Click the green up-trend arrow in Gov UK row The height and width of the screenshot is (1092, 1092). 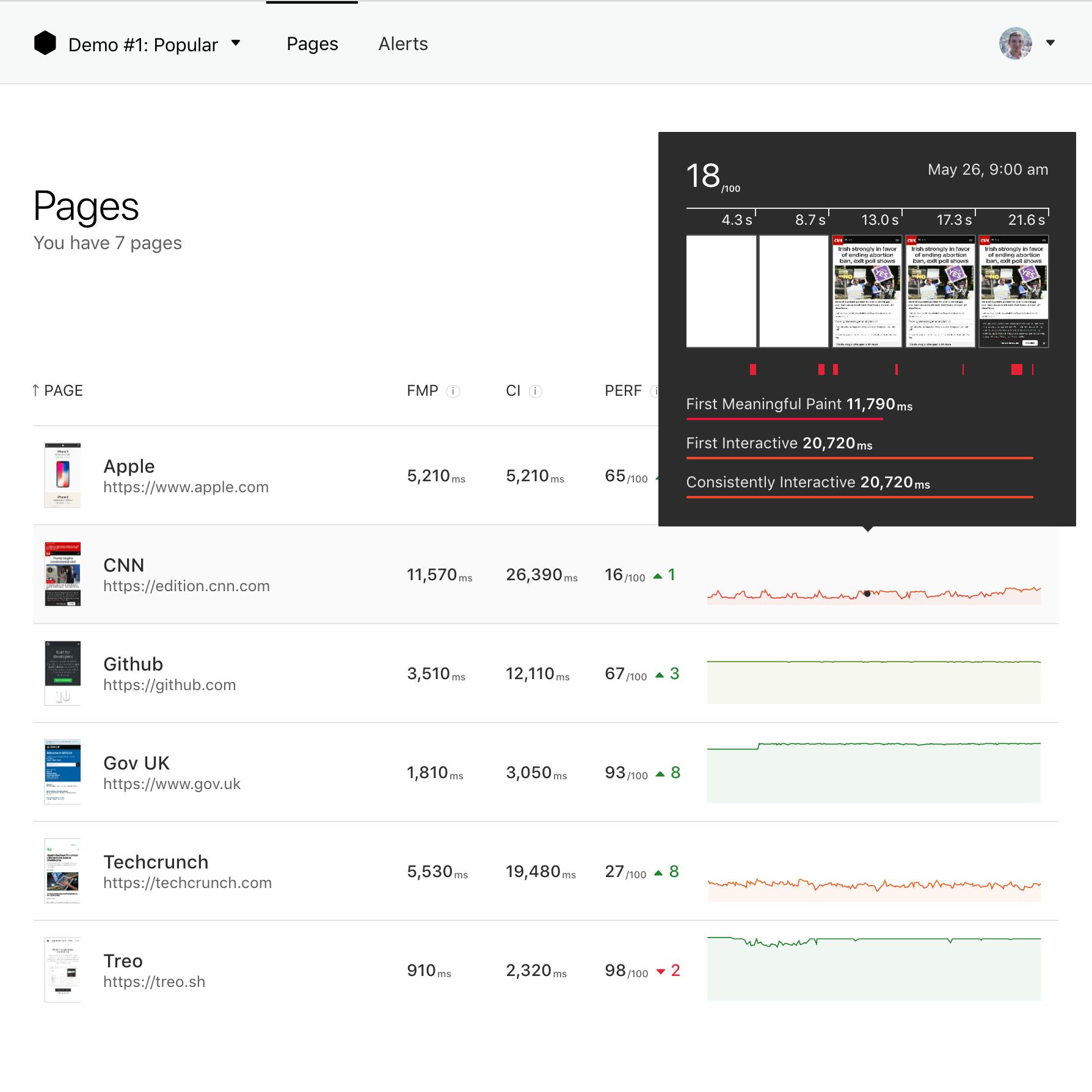tap(660, 774)
